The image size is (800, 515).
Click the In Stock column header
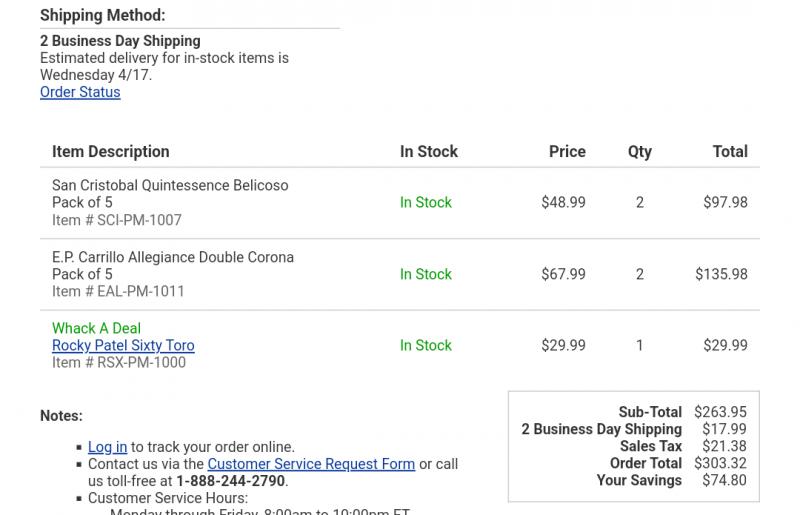[429, 152]
